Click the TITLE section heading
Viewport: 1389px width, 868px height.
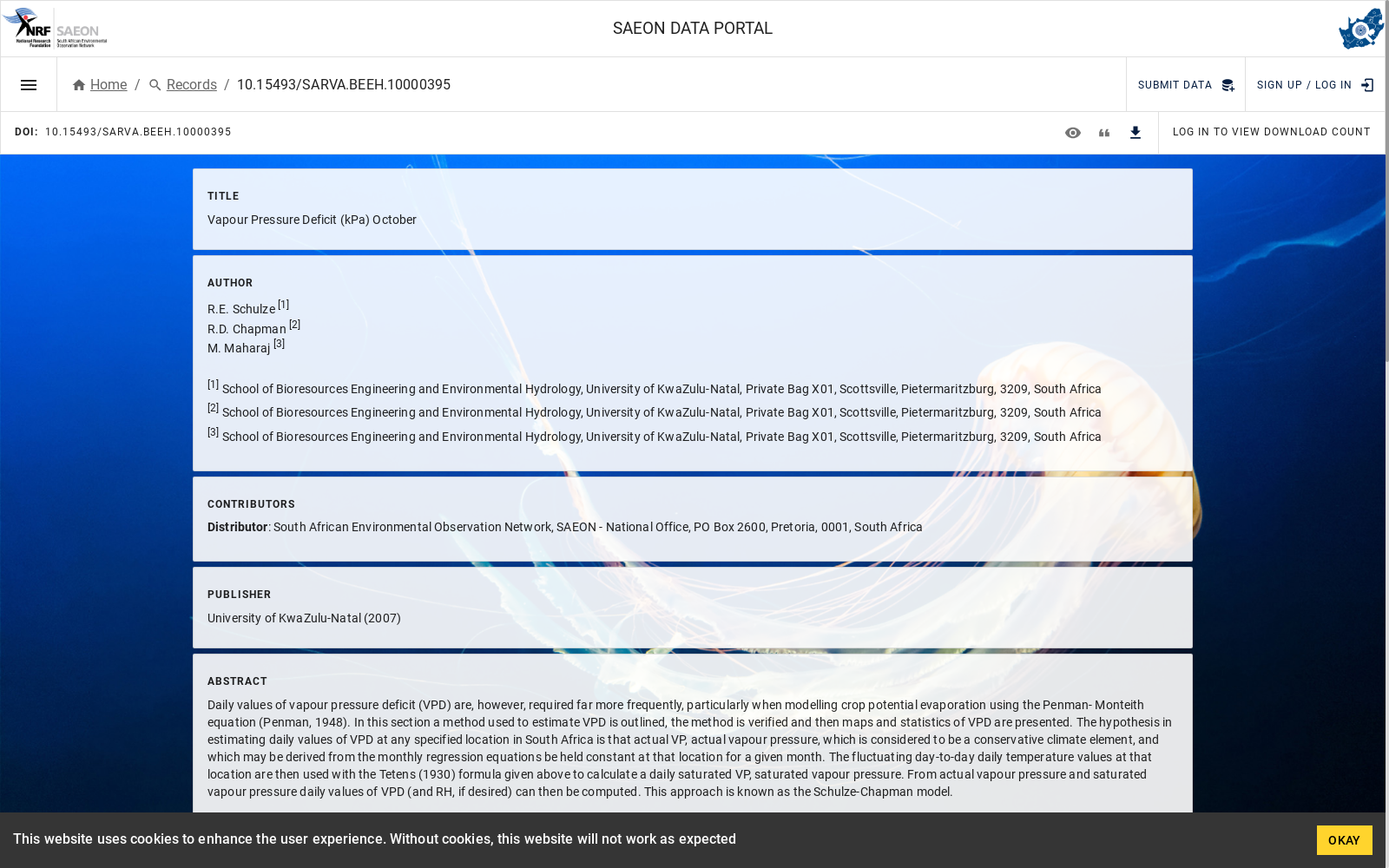(223, 196)
